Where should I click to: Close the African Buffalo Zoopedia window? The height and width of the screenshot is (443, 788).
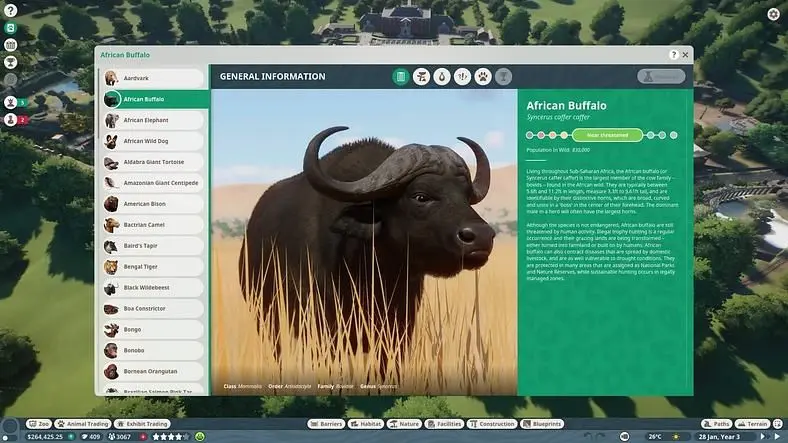685,54
